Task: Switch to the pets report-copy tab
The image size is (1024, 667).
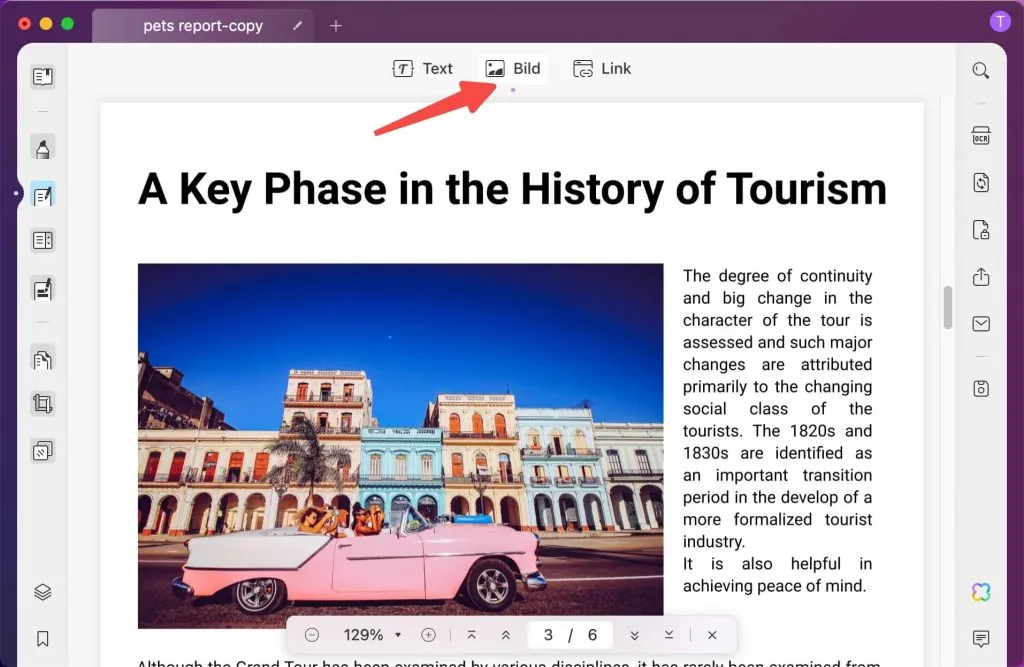Action: (202, 25)
